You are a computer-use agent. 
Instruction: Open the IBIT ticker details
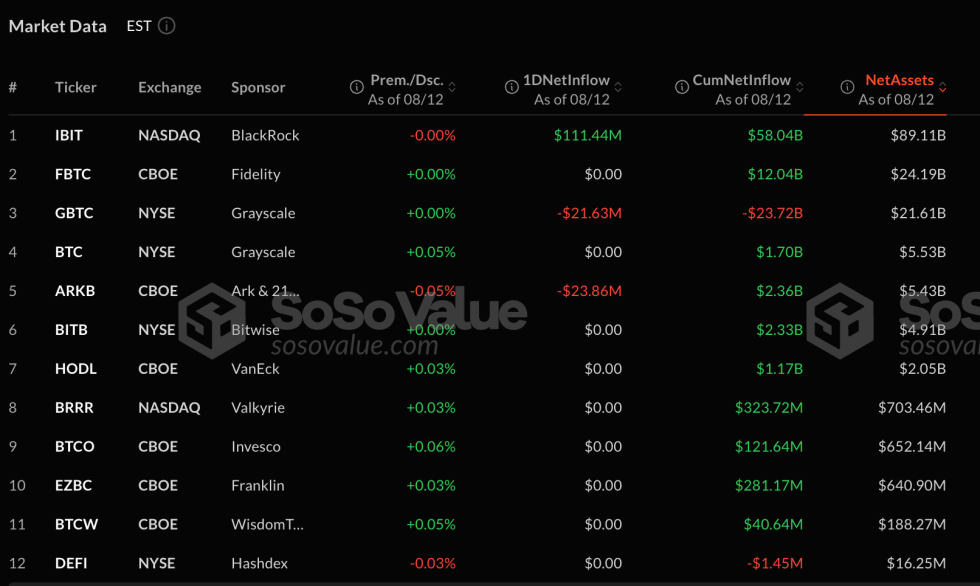tap(70, 135)
